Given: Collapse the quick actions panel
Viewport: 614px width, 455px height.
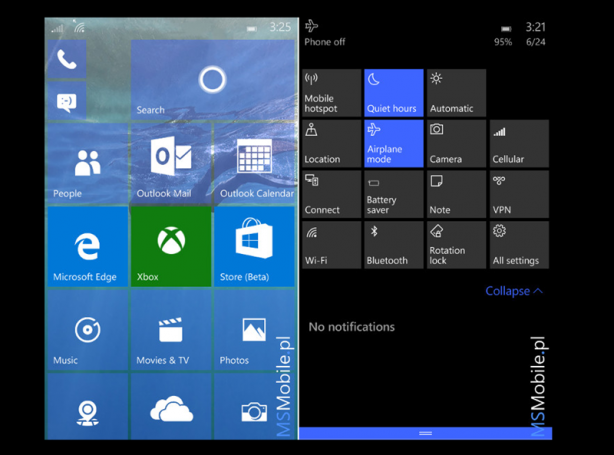Looking at the screenshot, I should tap(514, 291).
